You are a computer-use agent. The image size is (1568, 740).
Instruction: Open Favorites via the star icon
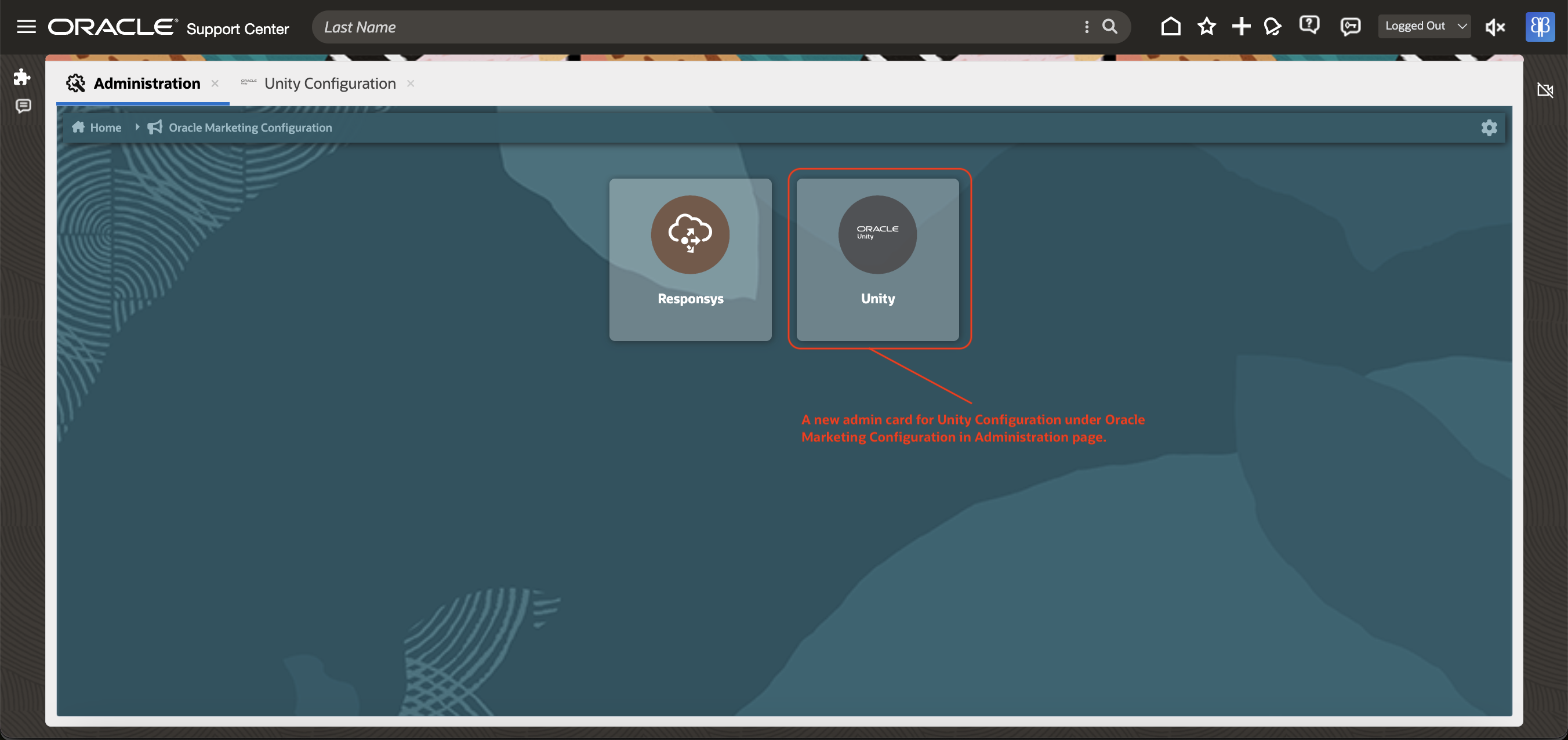(1206, 26)
